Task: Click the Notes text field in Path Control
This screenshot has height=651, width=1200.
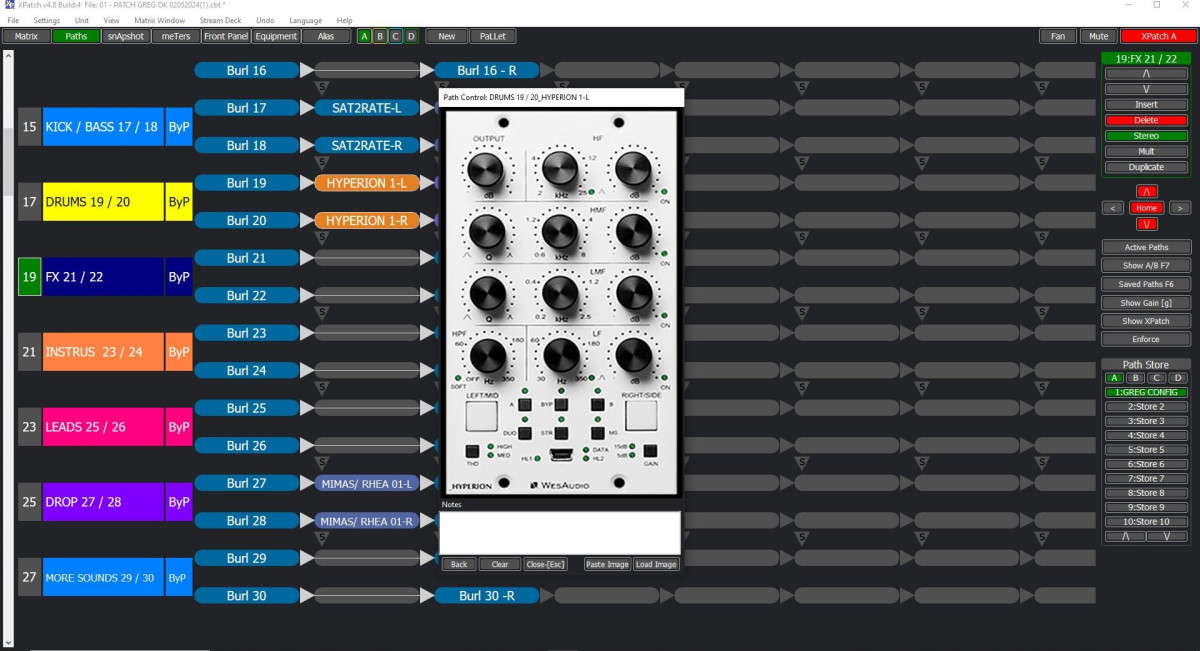Action: pyautogui.click(x=560, y=532)
